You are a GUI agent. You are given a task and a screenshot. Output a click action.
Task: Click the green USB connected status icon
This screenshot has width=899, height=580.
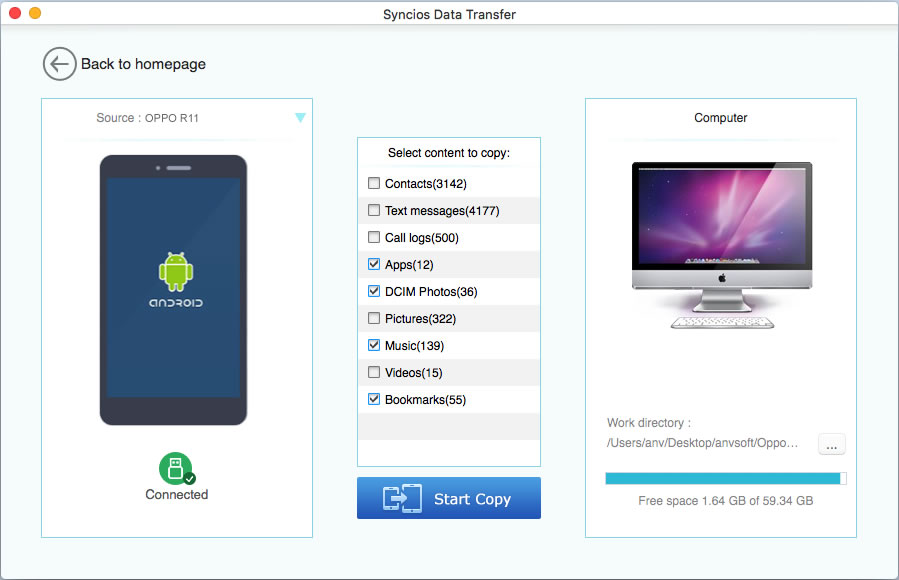click(176, 469)
